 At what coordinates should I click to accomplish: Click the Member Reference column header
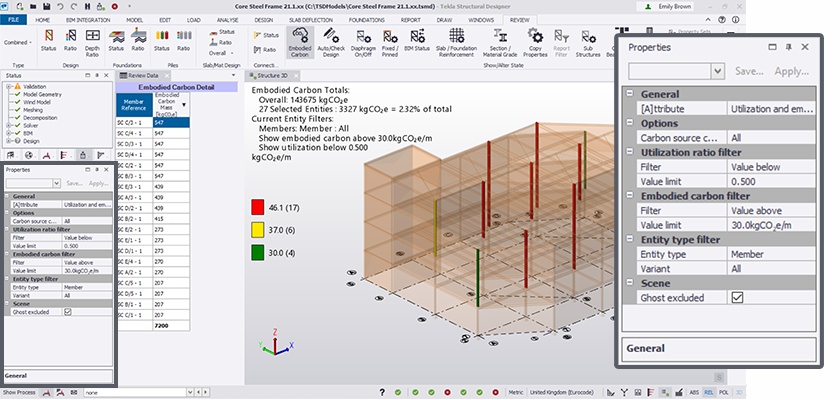tap(134, 105)
